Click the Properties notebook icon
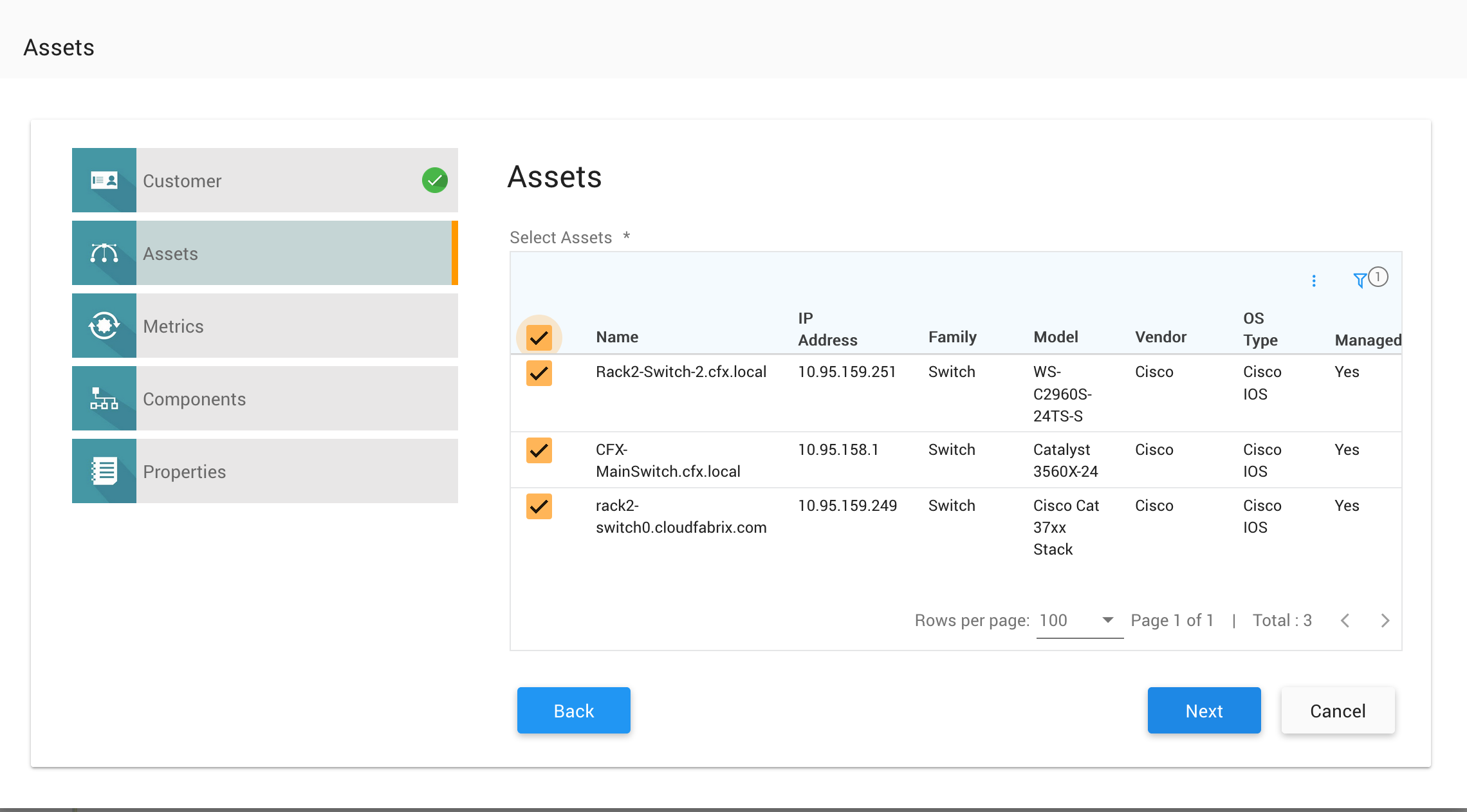Screen dimensions: 1467x812 coord(104,471)
